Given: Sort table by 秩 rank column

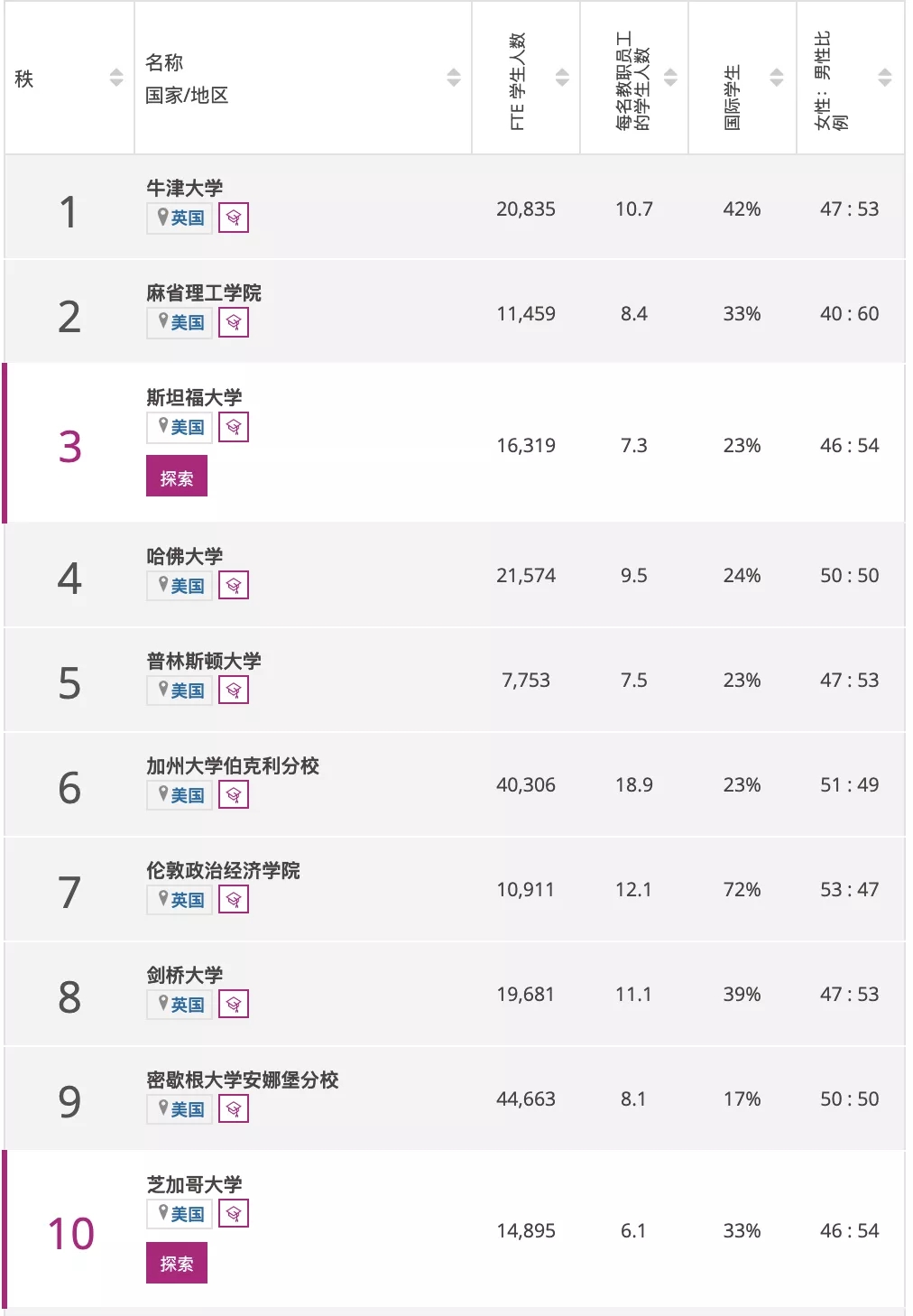Looking at the screenshot, I should [x=116, y=78].
